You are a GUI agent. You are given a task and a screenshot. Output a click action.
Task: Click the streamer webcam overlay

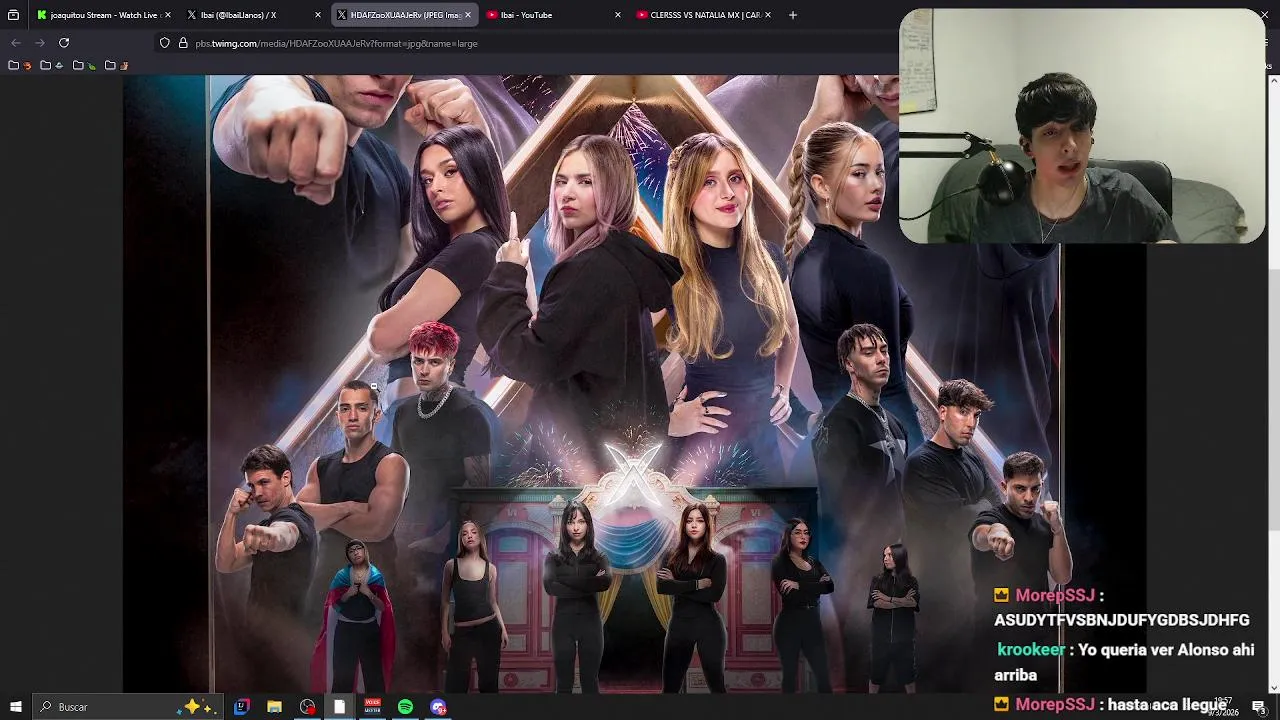click(x=1082, y=127)
